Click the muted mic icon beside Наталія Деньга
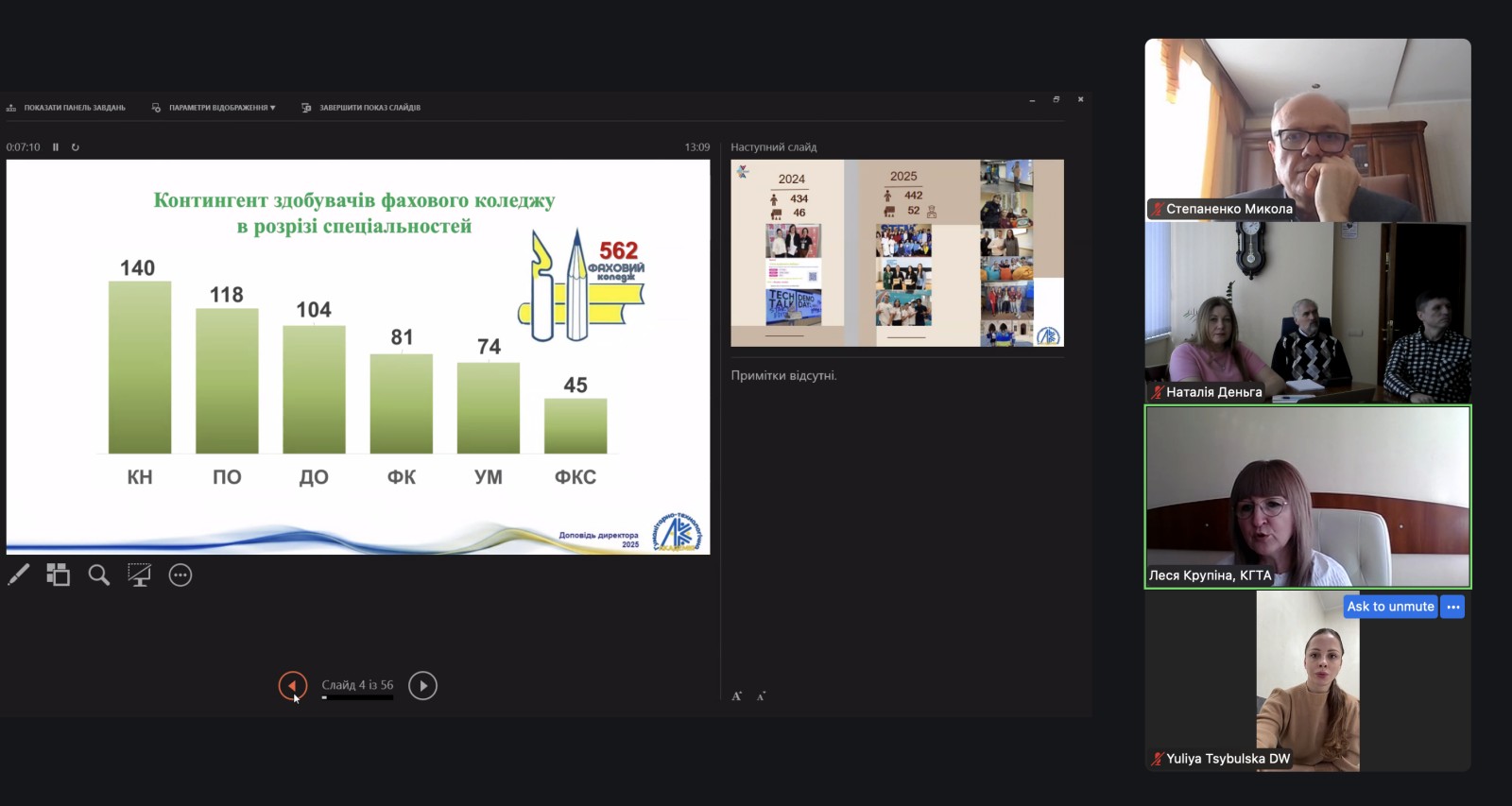The height and width of the screenshot is (806, 1512). coord(1157,392)
